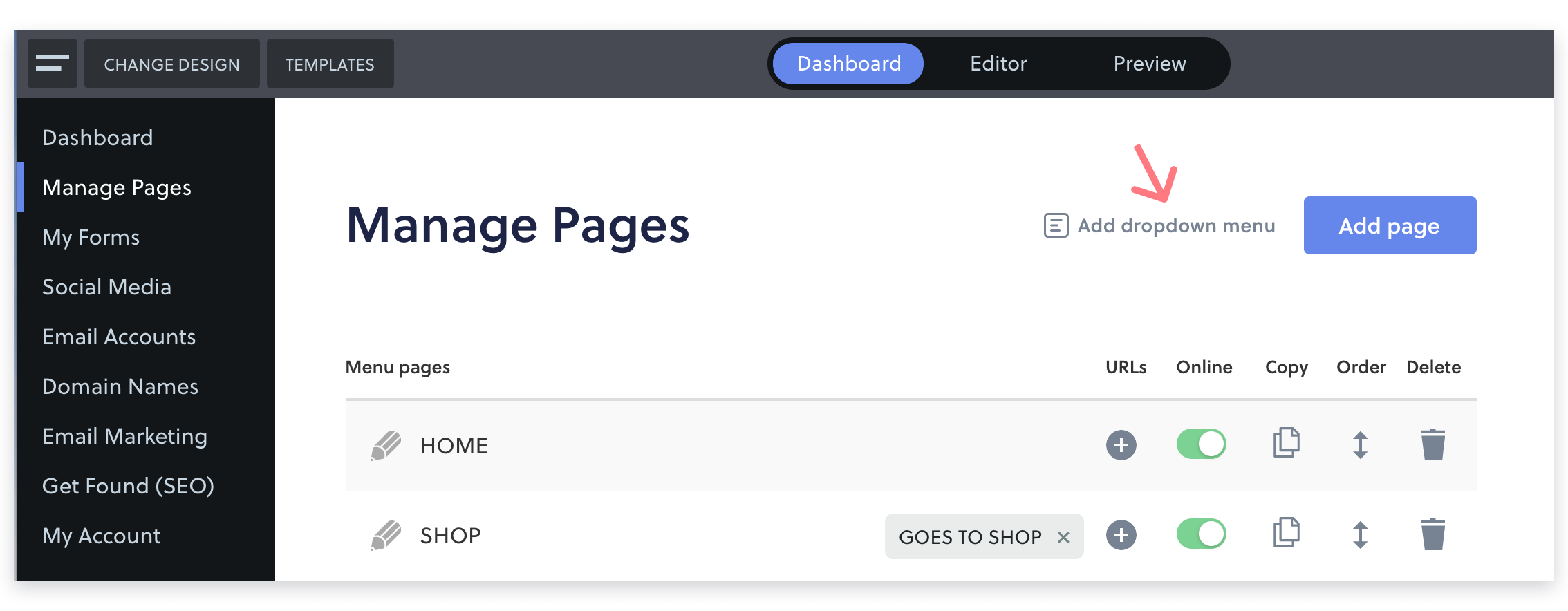The height and width of the screenshot is (611, 1568).
Task: Toggle HOME page online status
Action: tap(1202, 444)
